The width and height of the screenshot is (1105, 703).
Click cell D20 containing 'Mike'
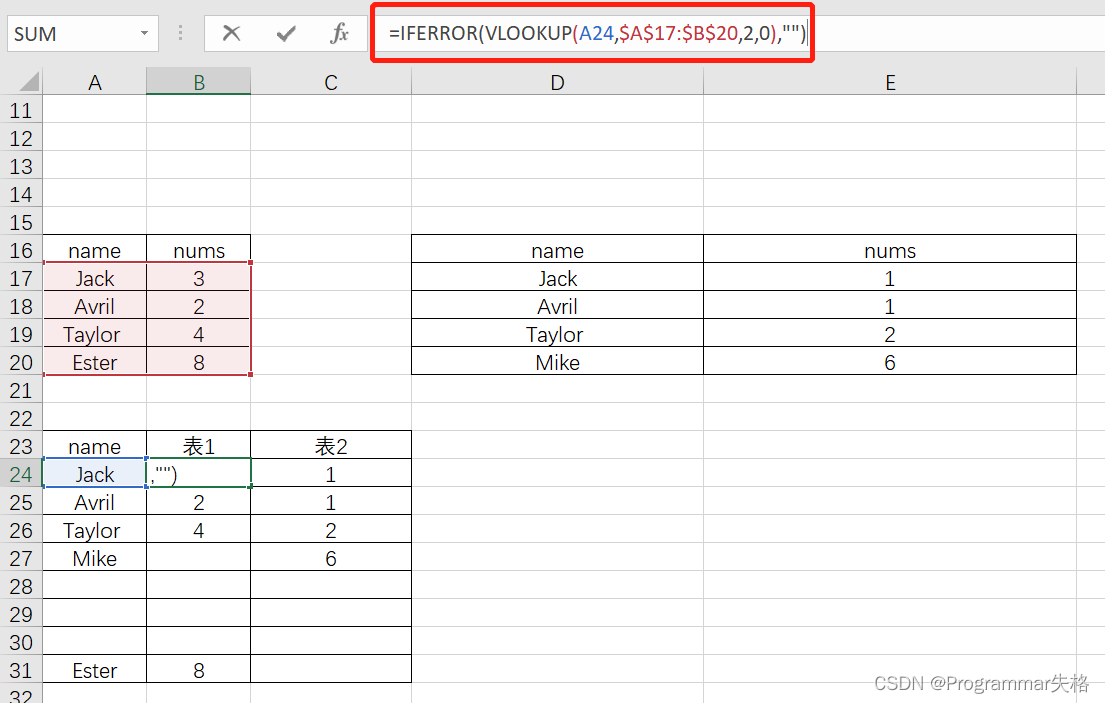point(557,362)
